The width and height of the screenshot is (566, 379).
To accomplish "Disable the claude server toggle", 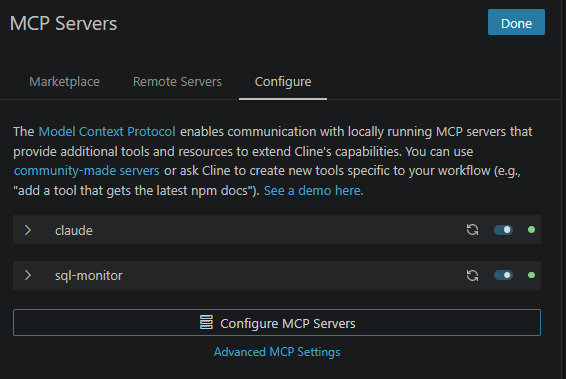I will [503, 230].
